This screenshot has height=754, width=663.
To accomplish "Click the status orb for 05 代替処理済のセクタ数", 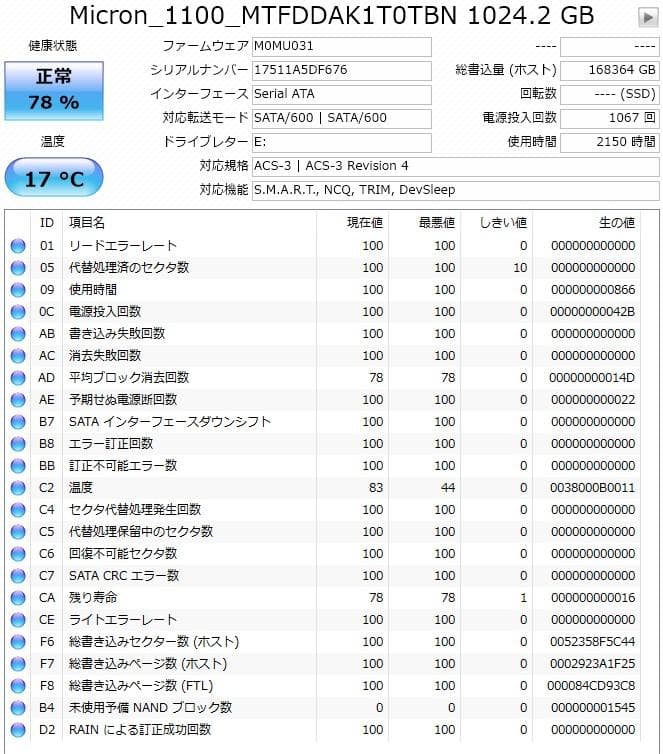I will point(18,268).
